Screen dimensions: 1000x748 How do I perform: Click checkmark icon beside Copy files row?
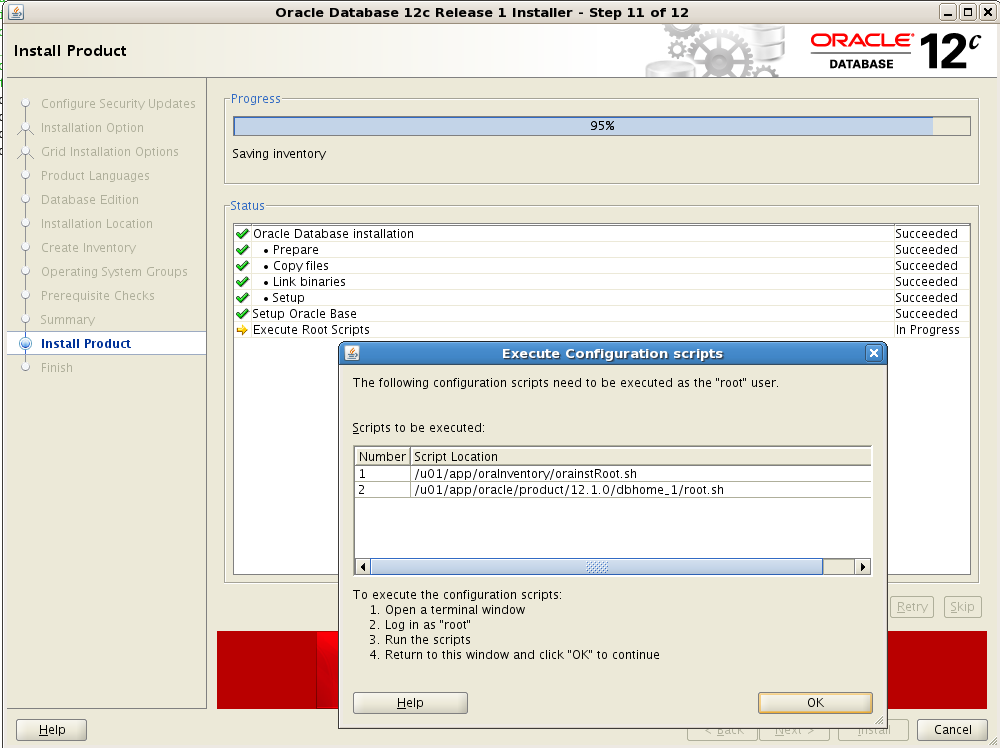pos(241,265)
